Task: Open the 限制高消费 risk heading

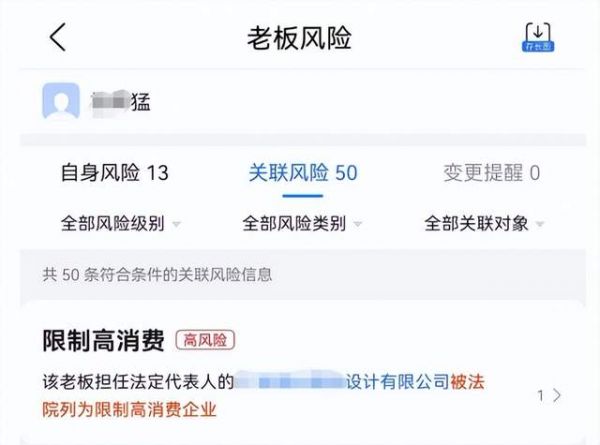Action: [103, 340]
